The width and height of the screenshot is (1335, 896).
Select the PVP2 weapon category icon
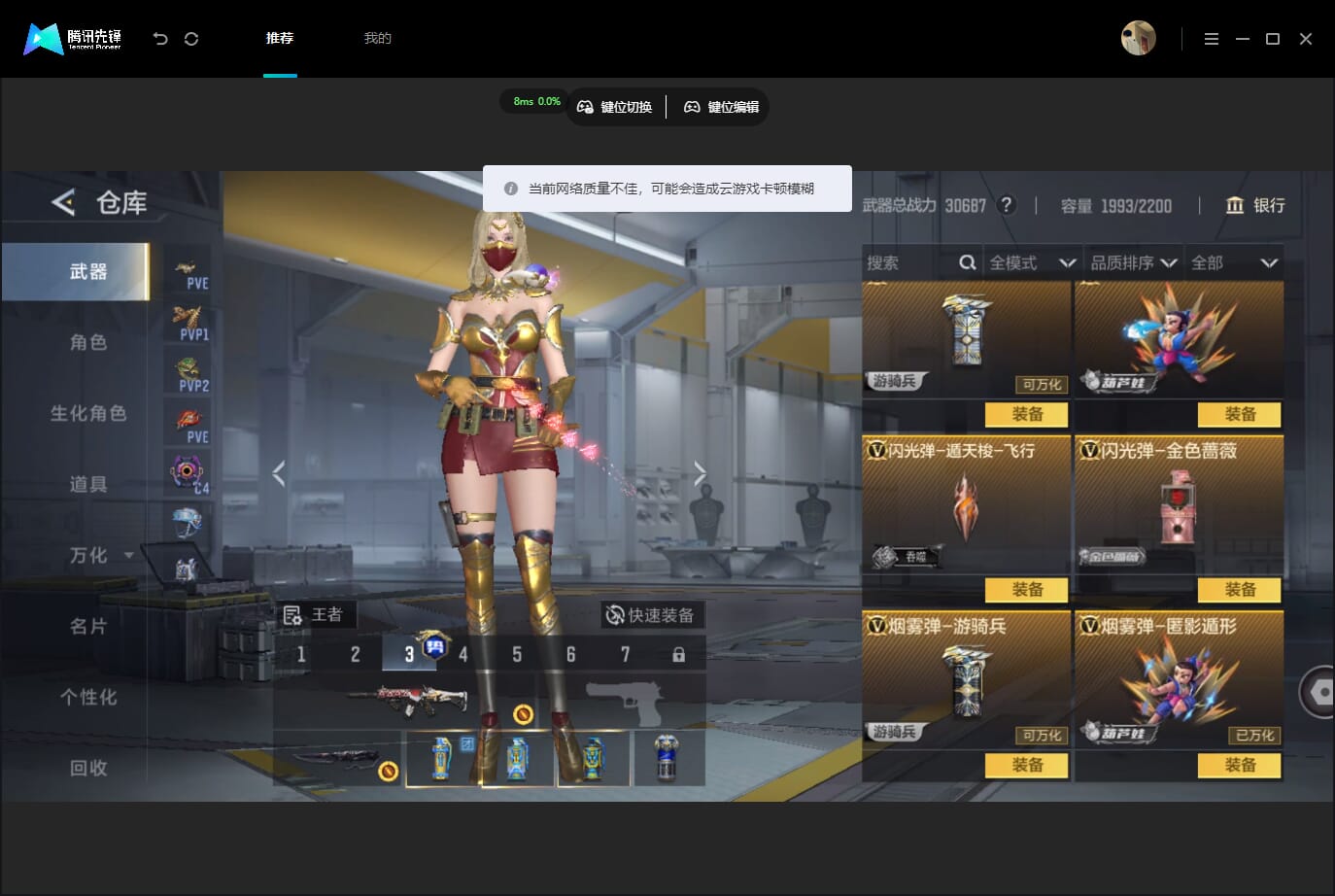pos(188,374)
